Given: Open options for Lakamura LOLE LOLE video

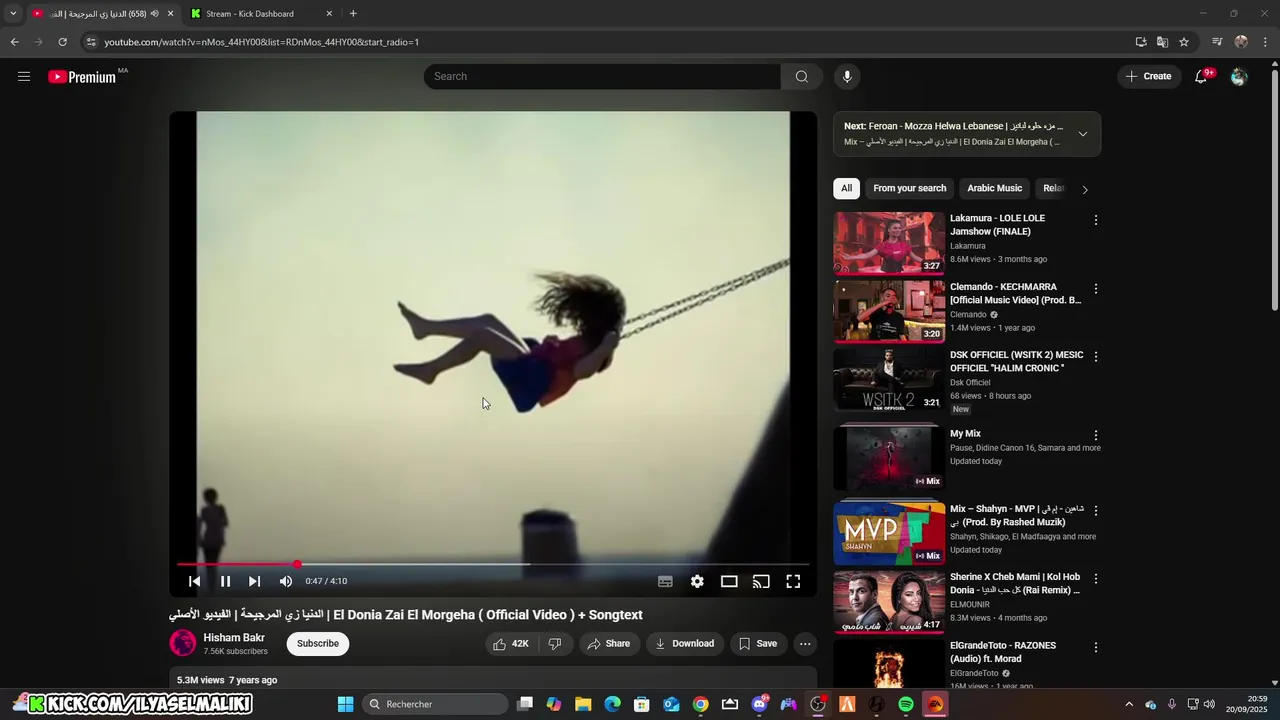Looking at the screenshot, I should pyautogui.click(x=1096, y=220).
